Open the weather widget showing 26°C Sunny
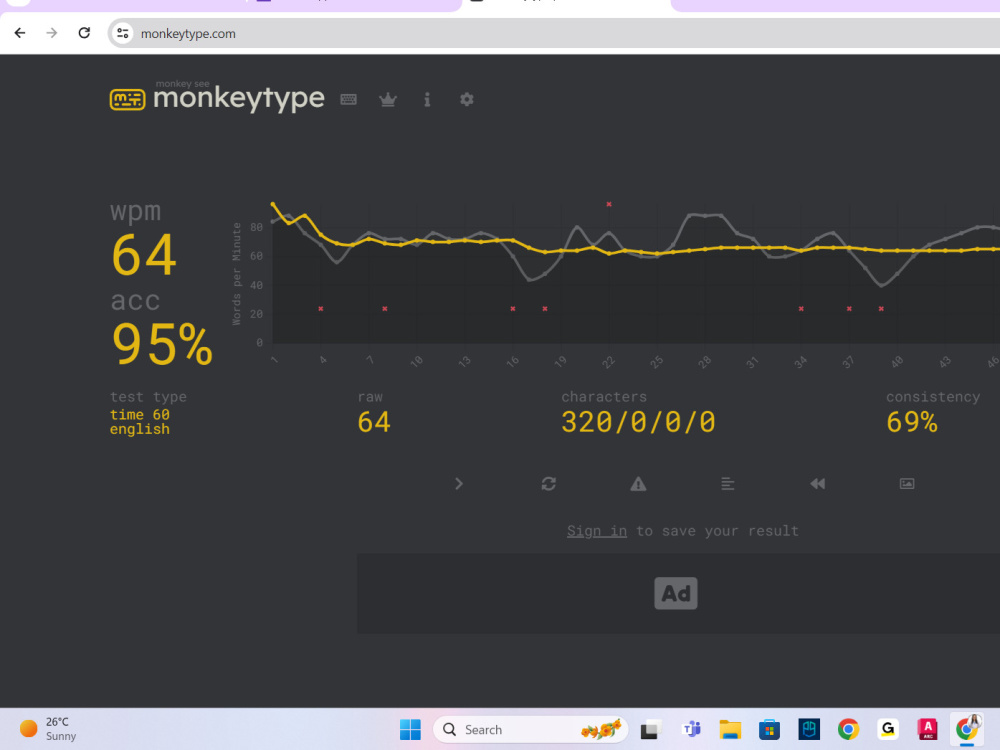1000x750 pixels. pos(48,729)
